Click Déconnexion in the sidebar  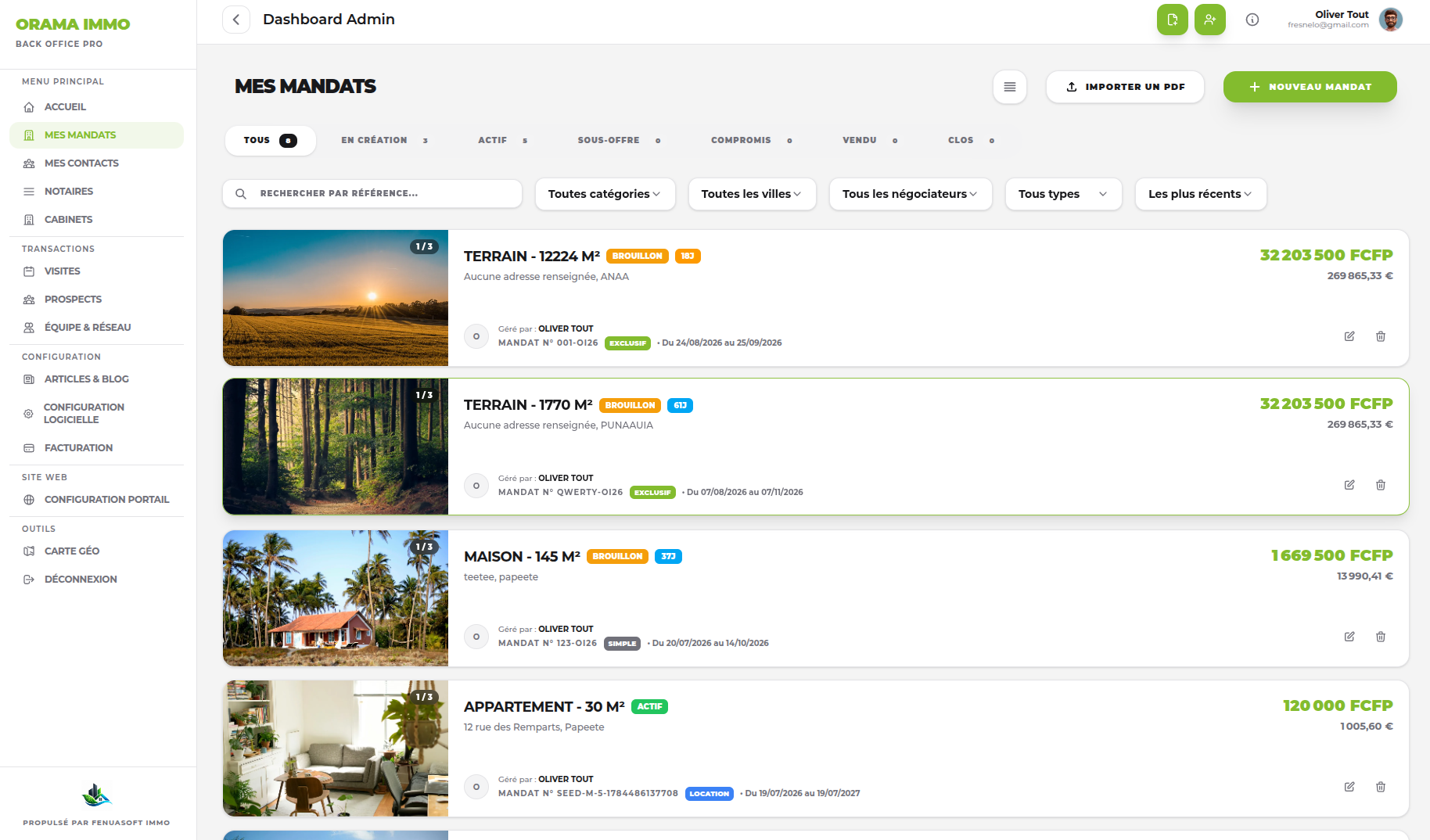click(96, 580)
